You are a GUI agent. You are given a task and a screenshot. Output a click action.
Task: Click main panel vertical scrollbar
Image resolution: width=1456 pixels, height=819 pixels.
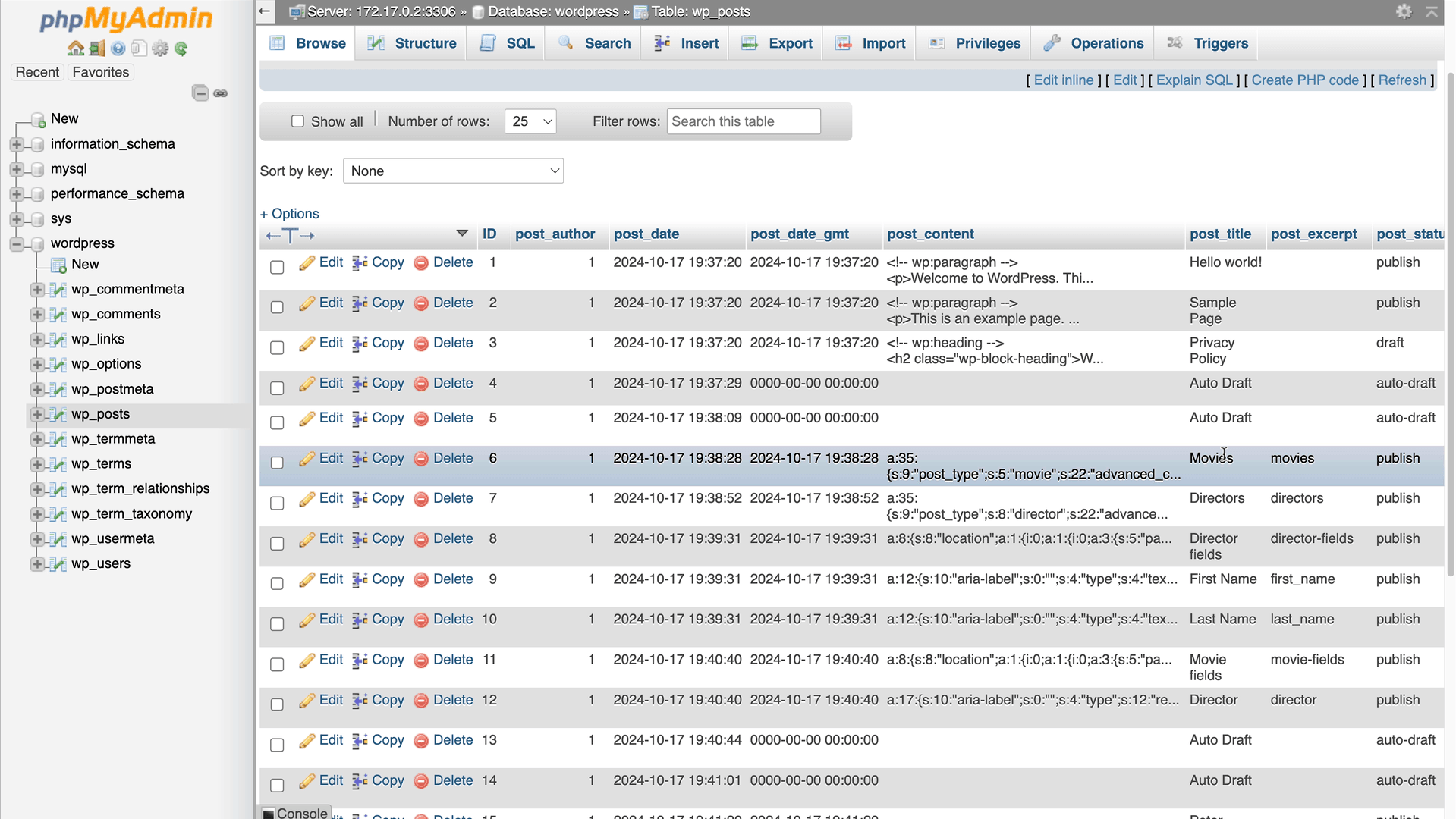[1450, 326]
